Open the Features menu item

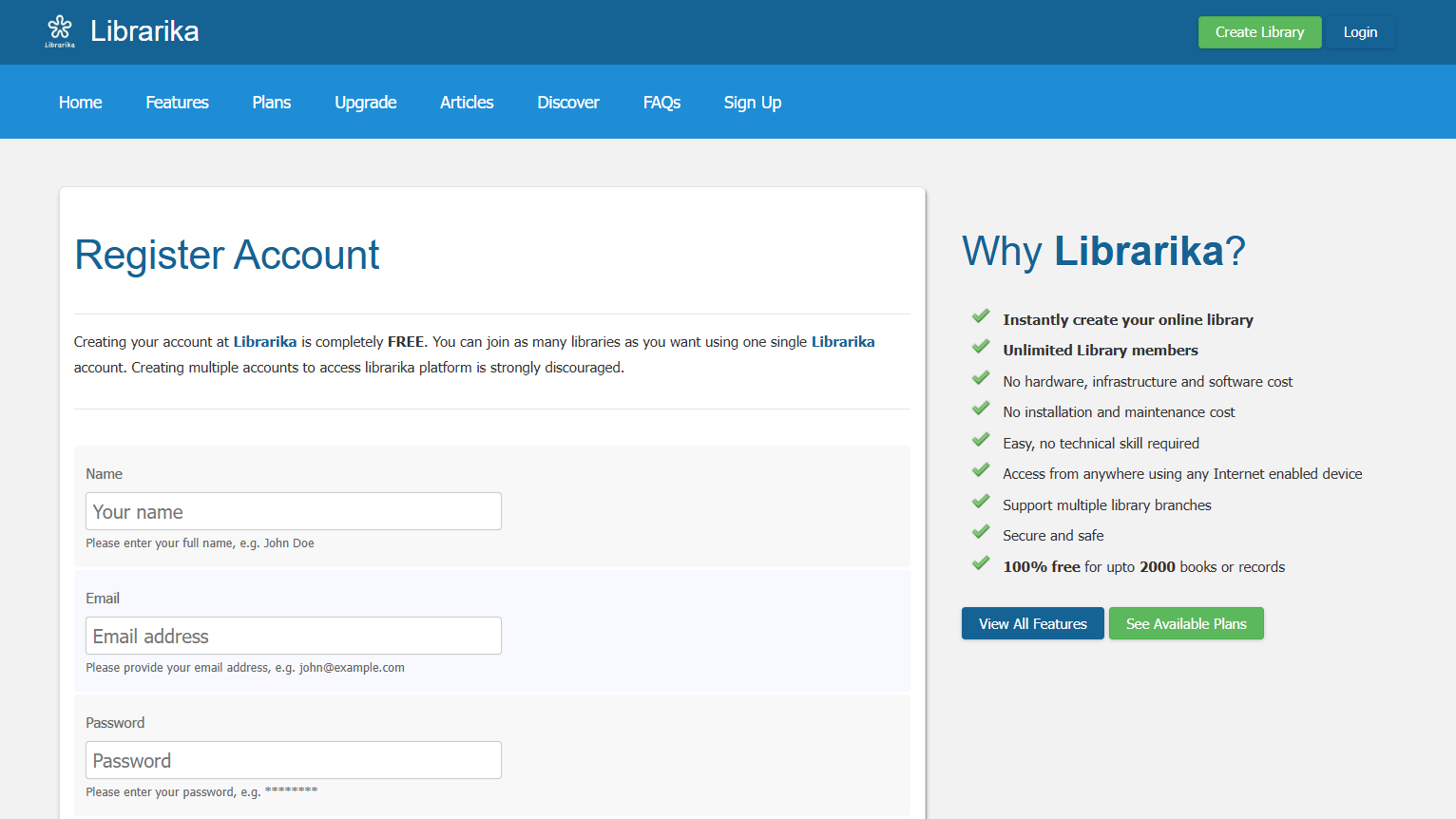click(177, 103)
